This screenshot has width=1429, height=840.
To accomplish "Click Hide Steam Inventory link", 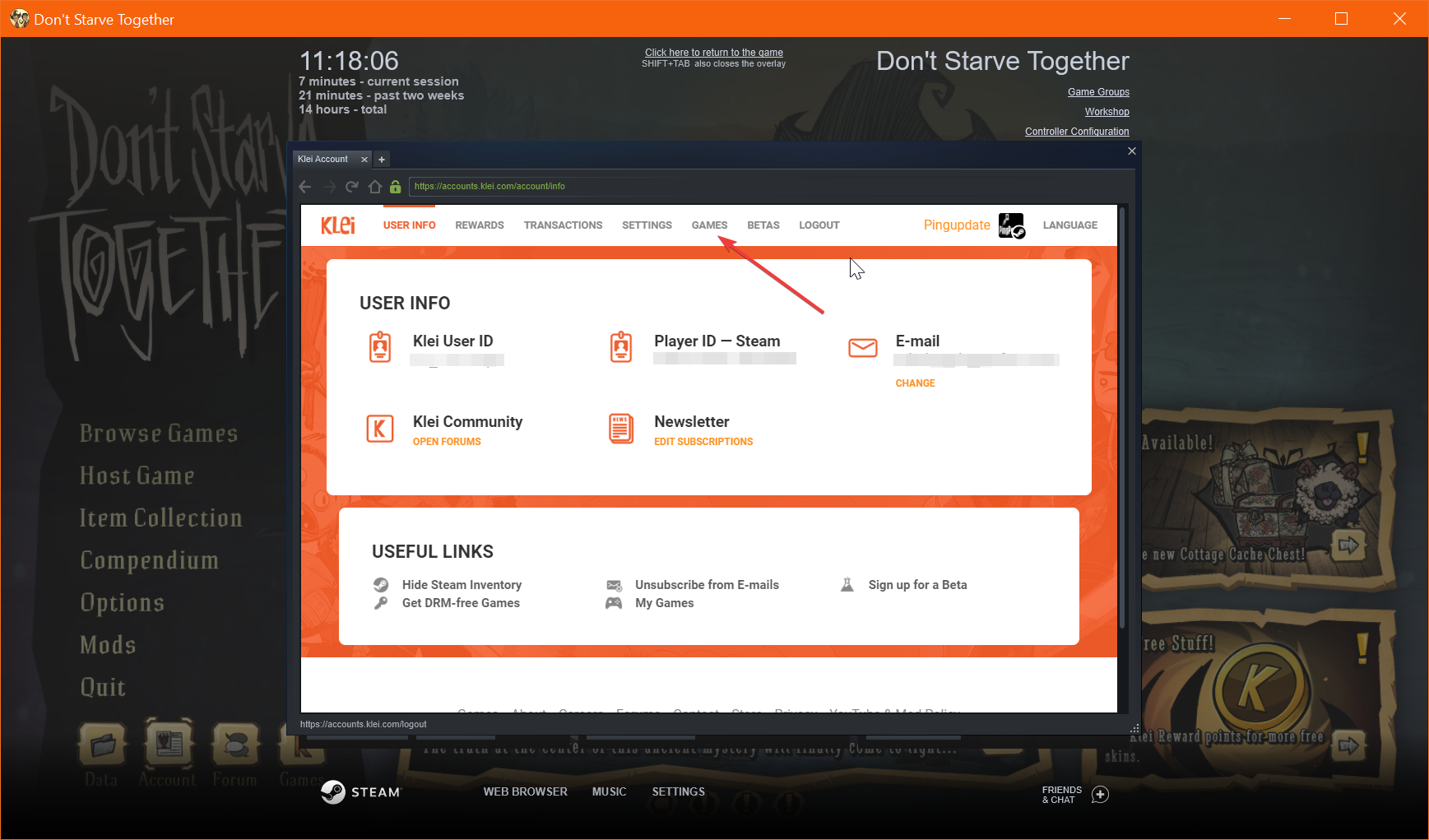I will 462,585.
